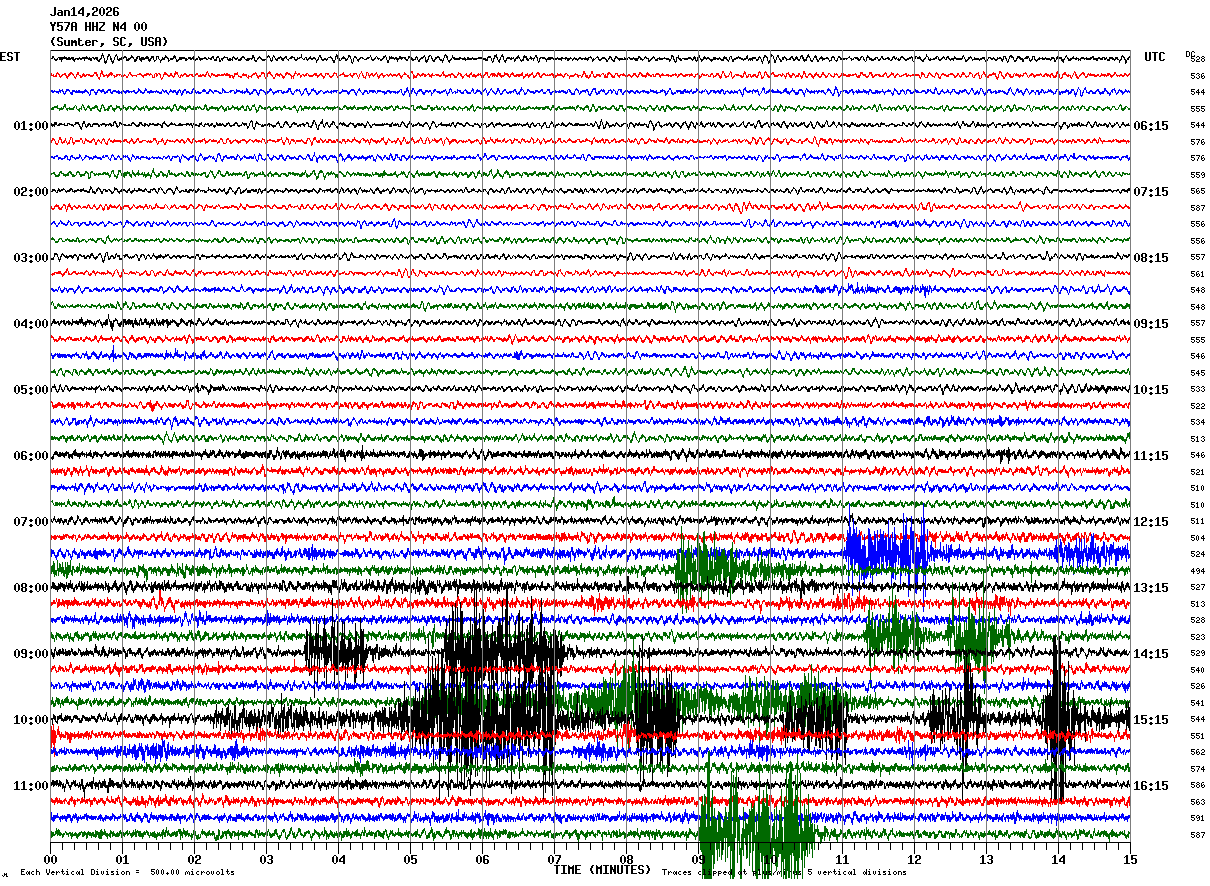
Task: Select the 04:00 EST time label
Action: pos(31,324)
